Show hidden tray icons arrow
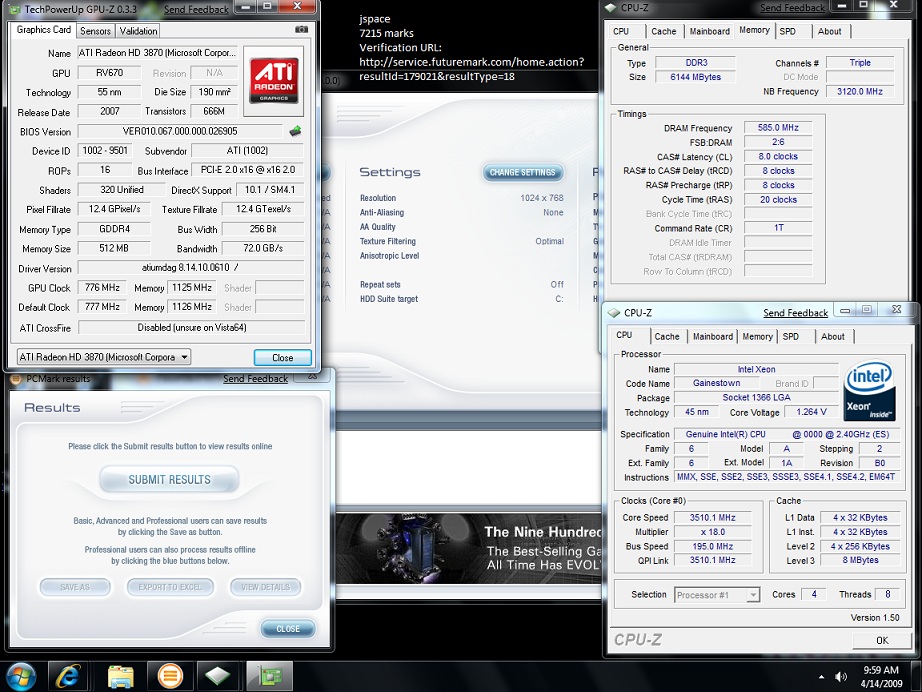This screenshot has height=692, width=922. tap(821, 677)
